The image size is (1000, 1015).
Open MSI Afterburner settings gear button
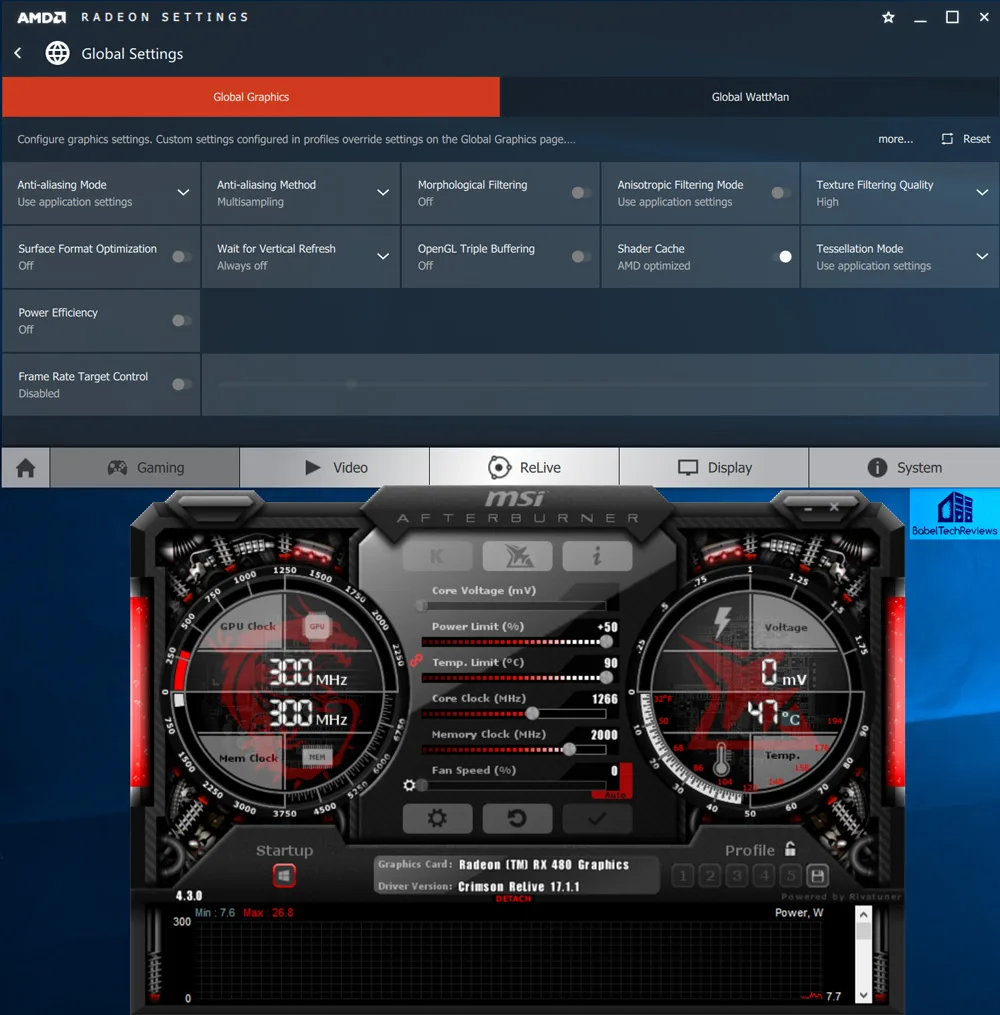[x=437, y=818]
